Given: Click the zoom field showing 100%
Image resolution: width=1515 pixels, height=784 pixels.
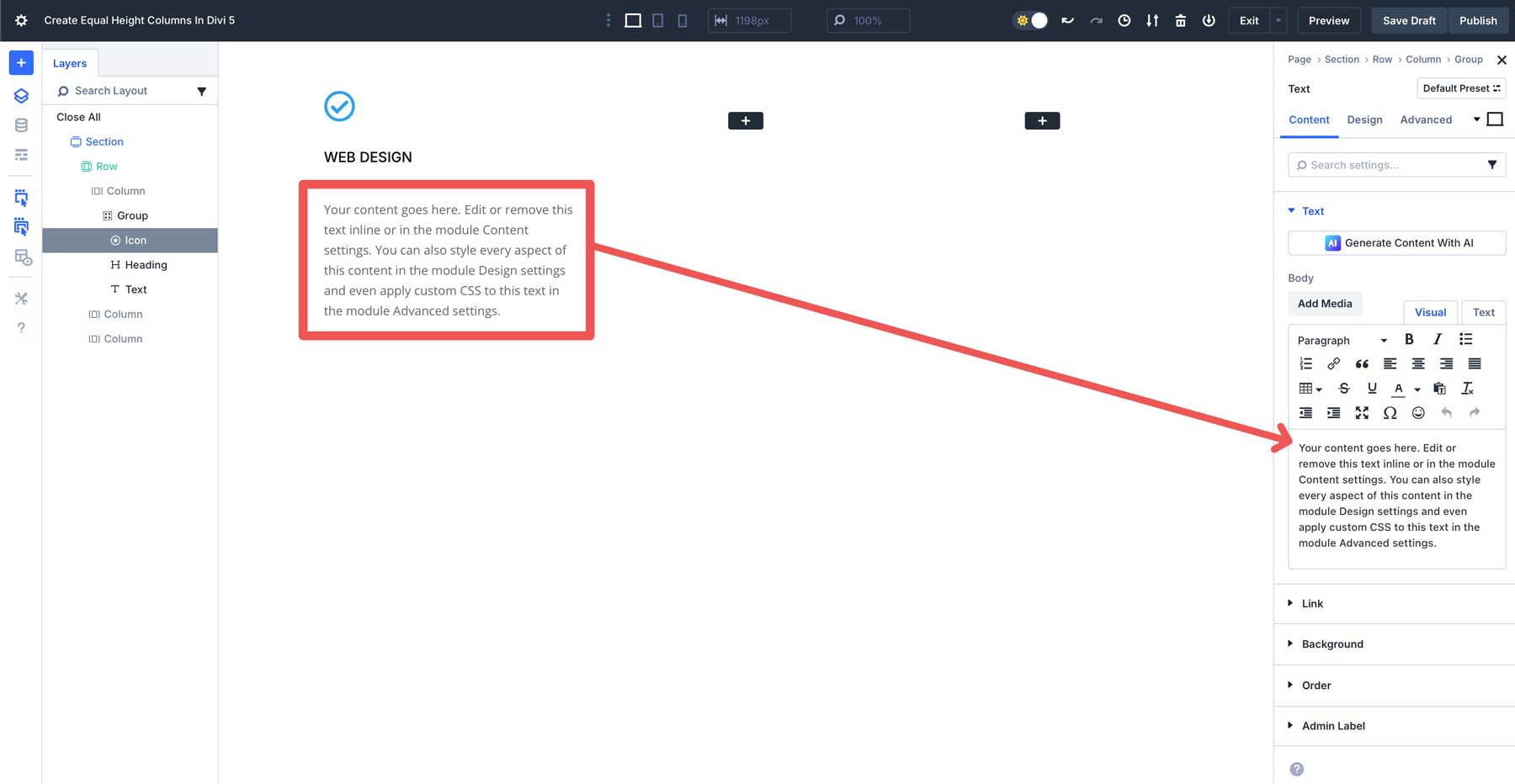Looking at the screenshot, I should click(x=869, y=20).
